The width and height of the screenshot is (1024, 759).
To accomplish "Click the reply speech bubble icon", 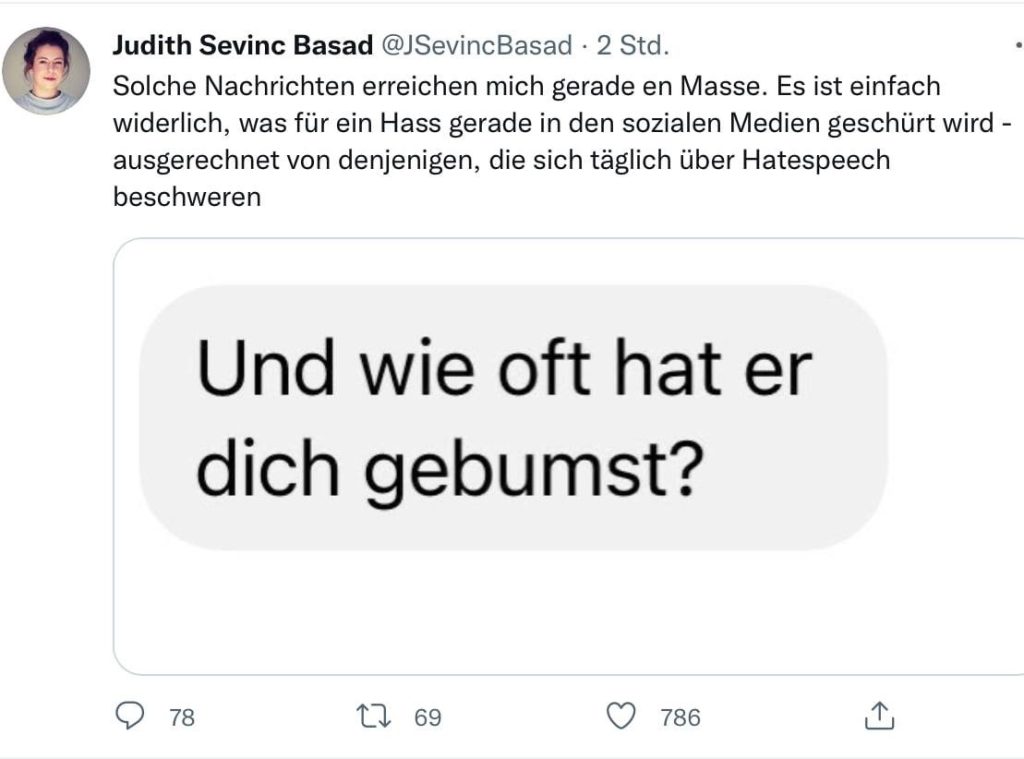I will [131, 715].
